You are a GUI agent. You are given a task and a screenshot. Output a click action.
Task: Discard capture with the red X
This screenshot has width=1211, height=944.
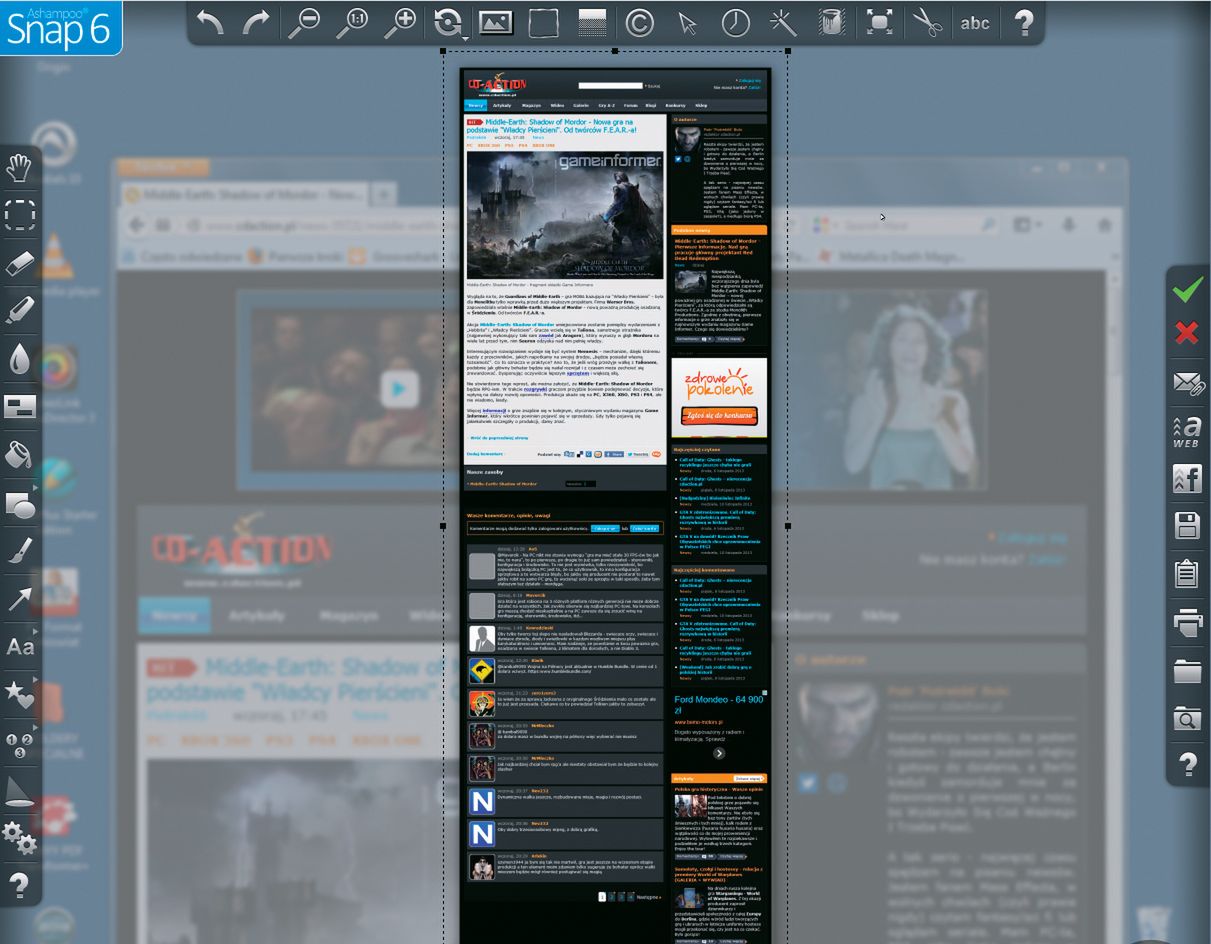tap(1187, 332)
